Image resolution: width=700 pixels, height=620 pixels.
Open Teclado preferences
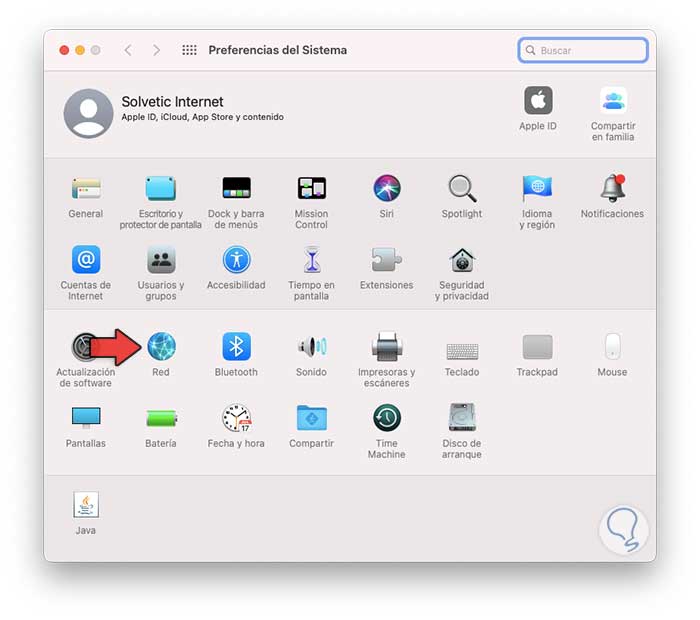462,351
